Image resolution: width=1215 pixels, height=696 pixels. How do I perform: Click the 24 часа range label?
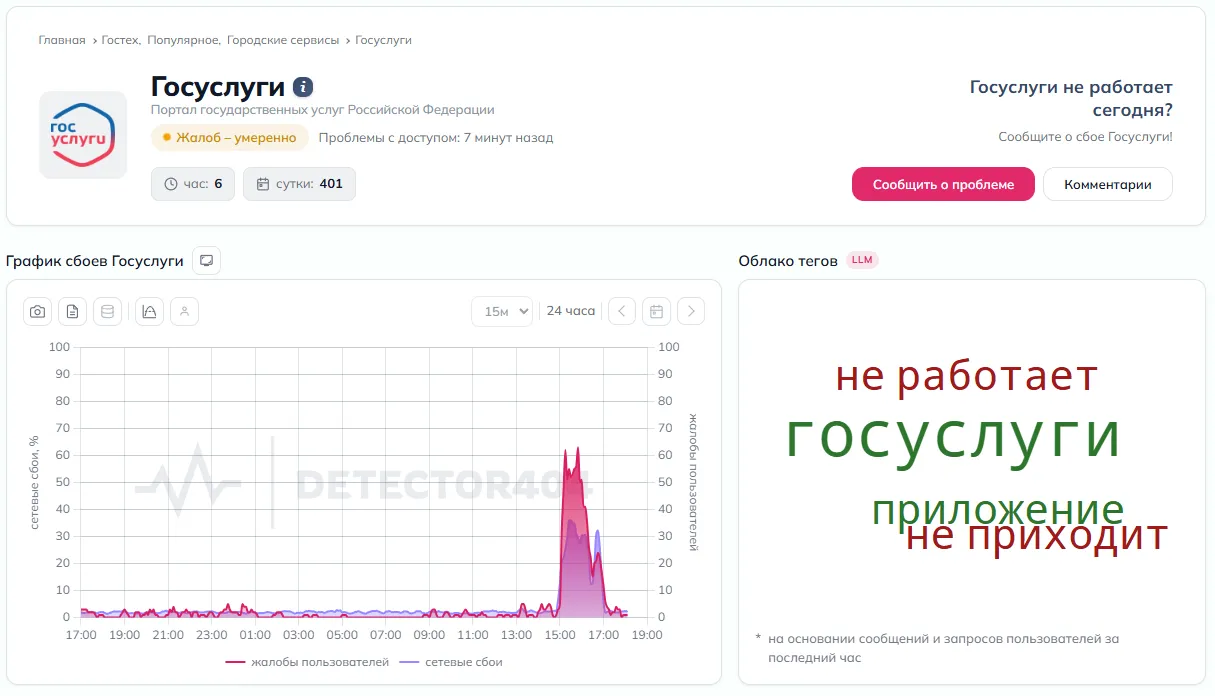(571, 311)
